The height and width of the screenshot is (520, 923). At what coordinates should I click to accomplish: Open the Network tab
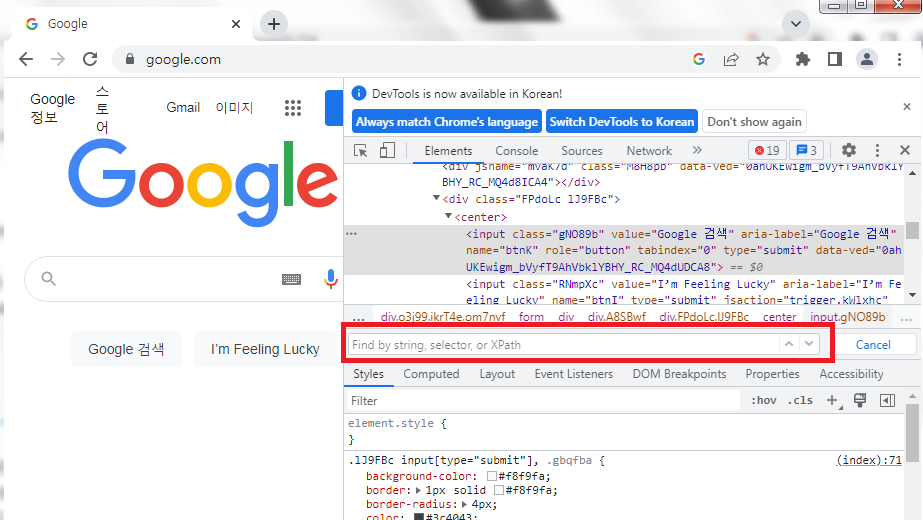pos(649,151)
